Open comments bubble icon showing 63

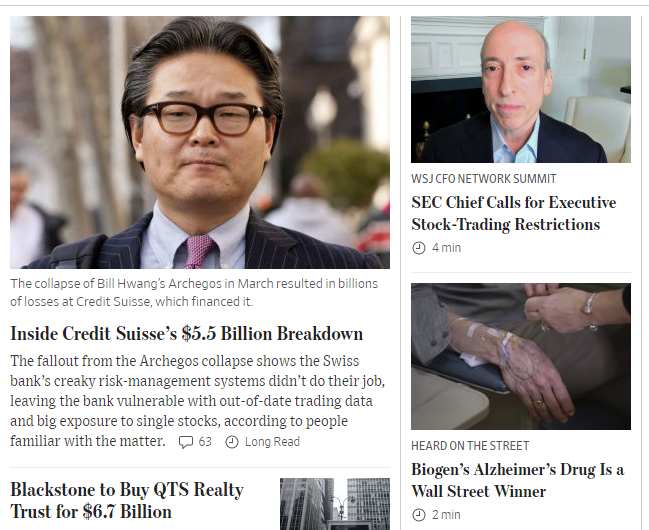pyautogui.click(x=185, y=442)
